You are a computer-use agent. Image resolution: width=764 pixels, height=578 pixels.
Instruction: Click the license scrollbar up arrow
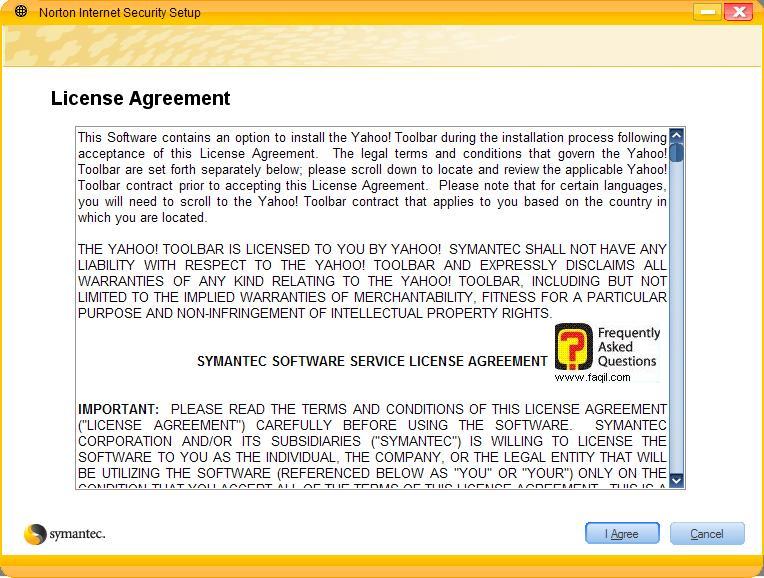677,136
